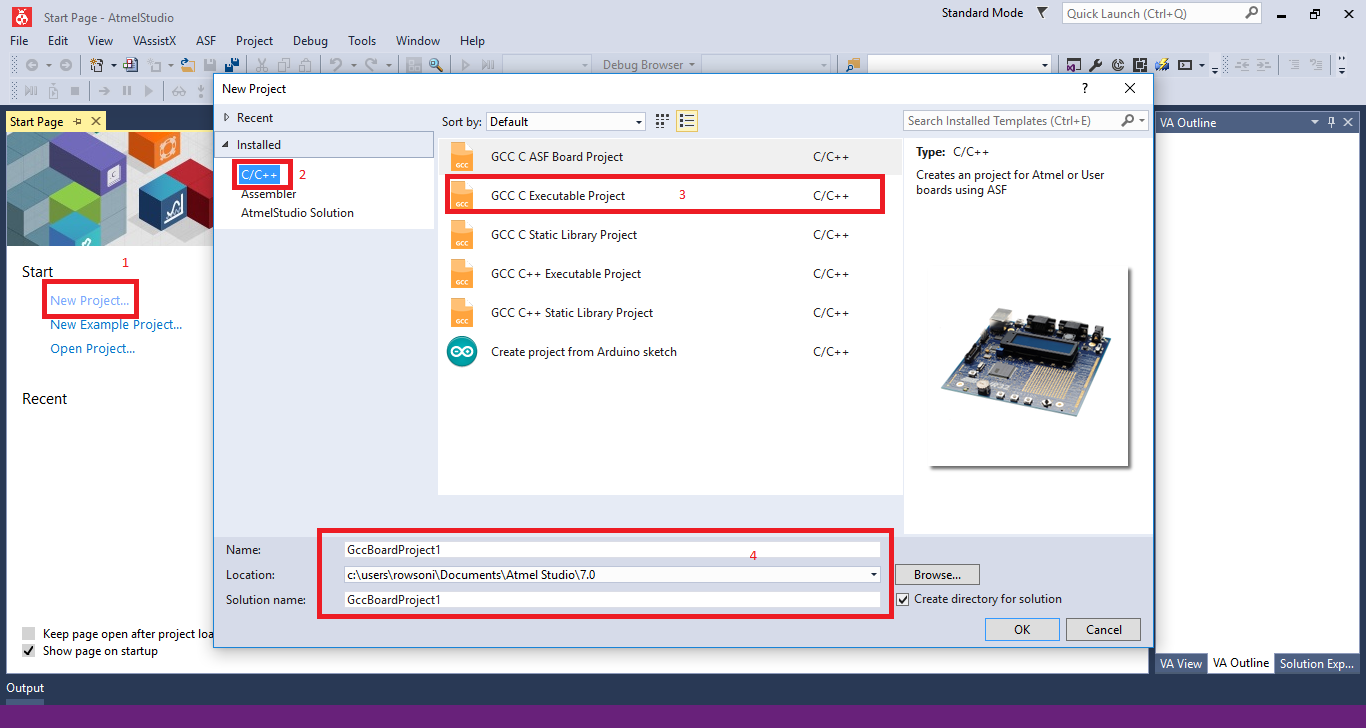Enable Keep page open after project load

29,632
